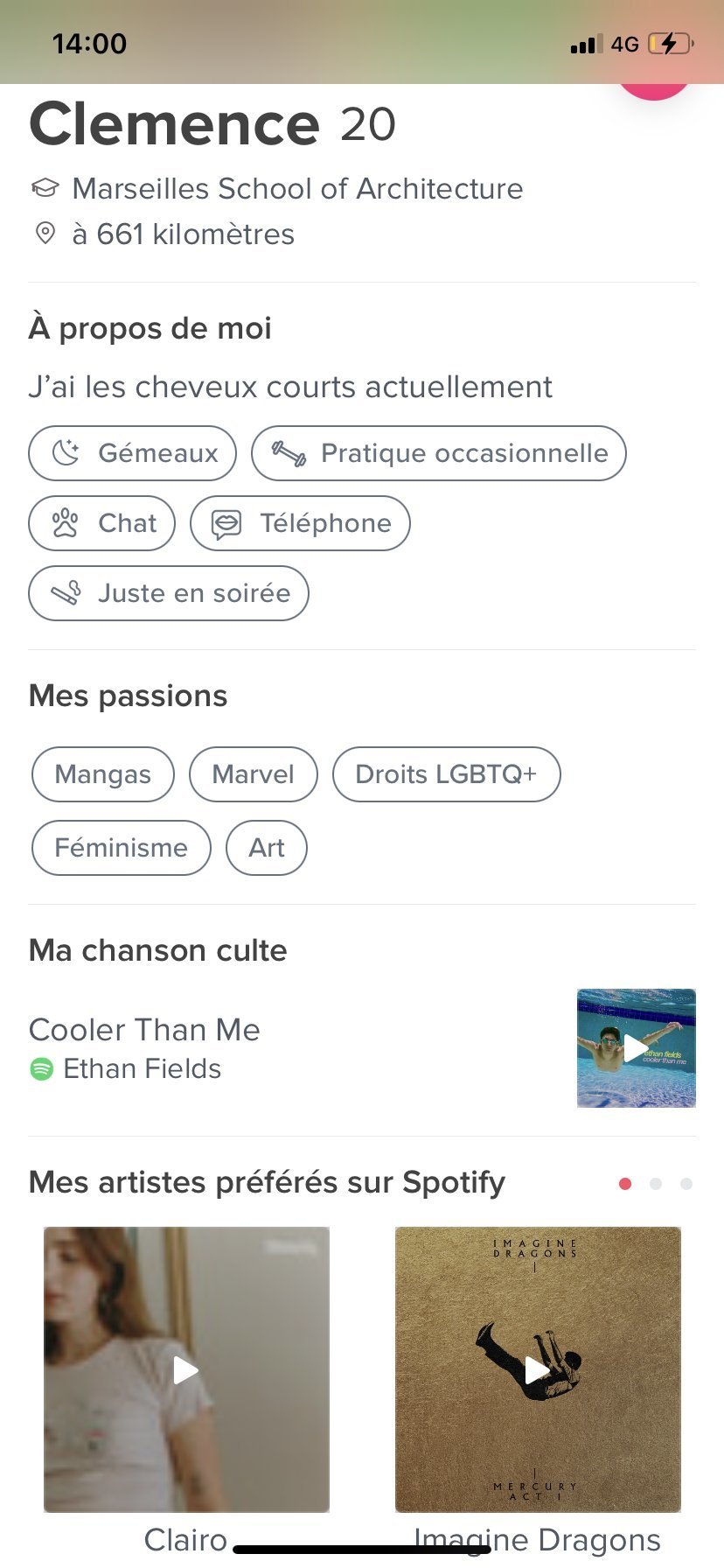Tap the moon icon in Gémeaux chip
724x1568 pixels.
pos(66,453)
